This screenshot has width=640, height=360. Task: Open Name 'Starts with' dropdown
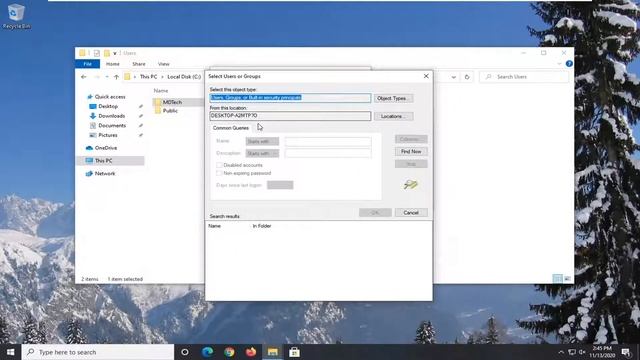[x=262, y=141]
